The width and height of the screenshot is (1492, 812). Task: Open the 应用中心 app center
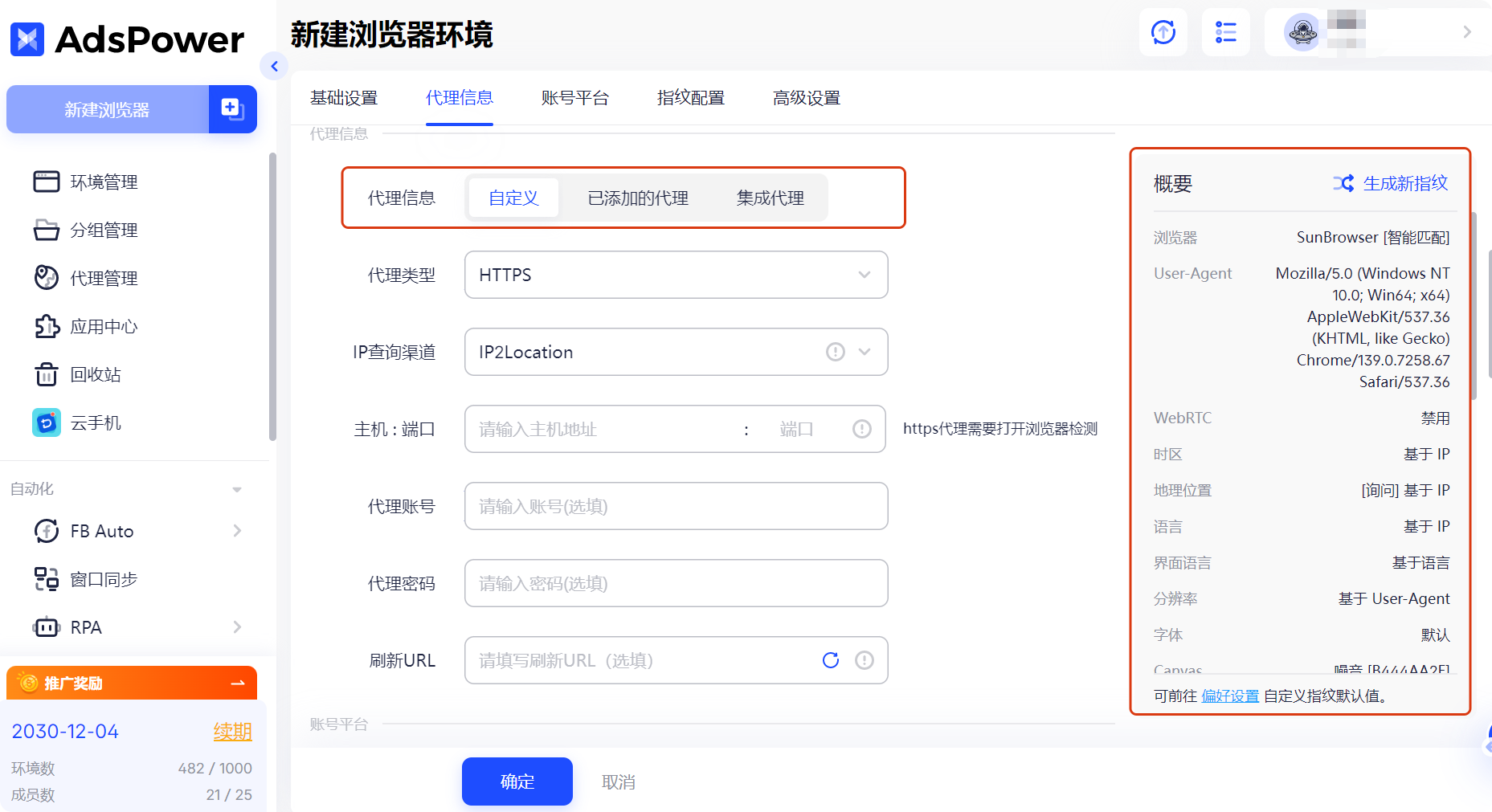point(105,326)
